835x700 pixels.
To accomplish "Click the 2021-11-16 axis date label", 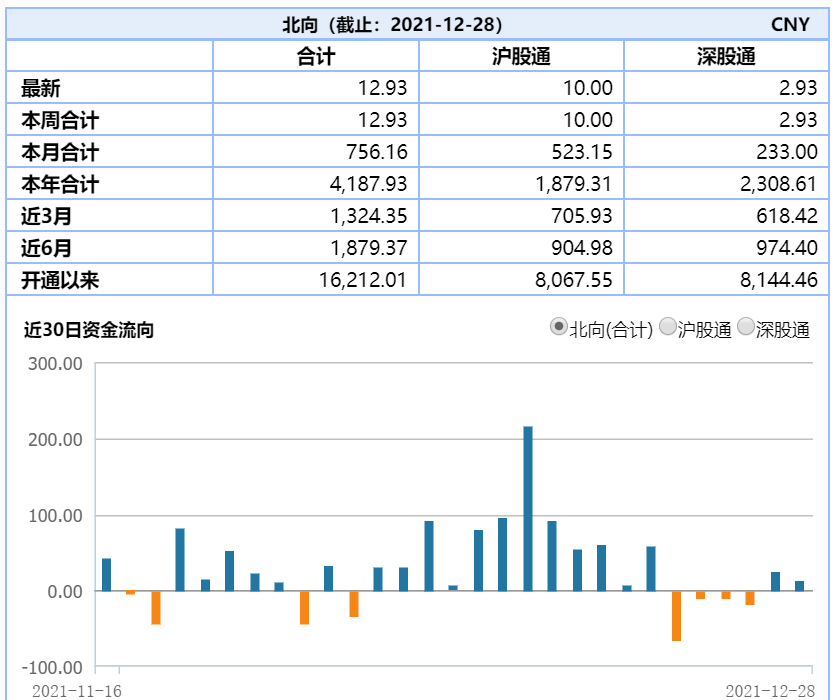I will pyautogui.click(x=77, y=691).
